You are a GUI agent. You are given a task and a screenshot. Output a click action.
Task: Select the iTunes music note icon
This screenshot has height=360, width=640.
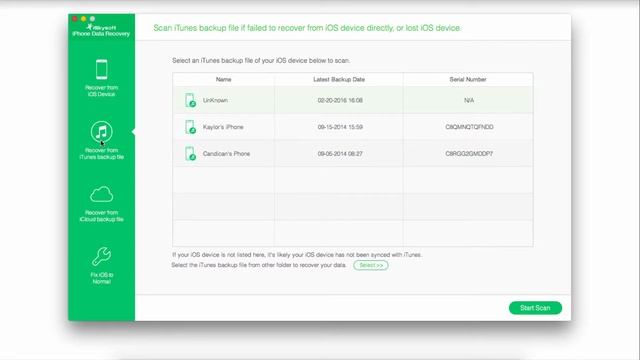[x=102, y=131]
